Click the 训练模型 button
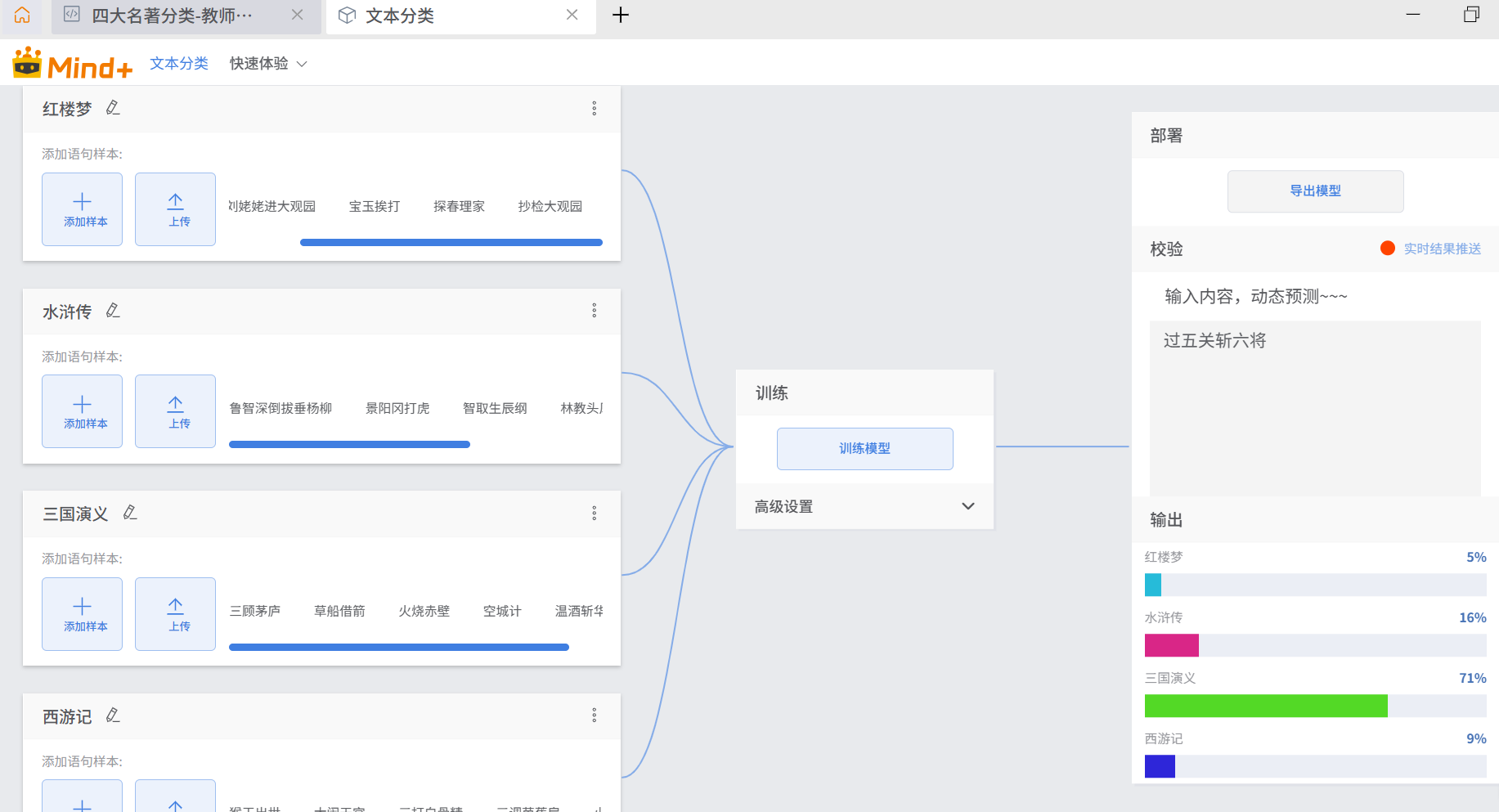This screenshot has height=812, width=1499. point(864,449)
